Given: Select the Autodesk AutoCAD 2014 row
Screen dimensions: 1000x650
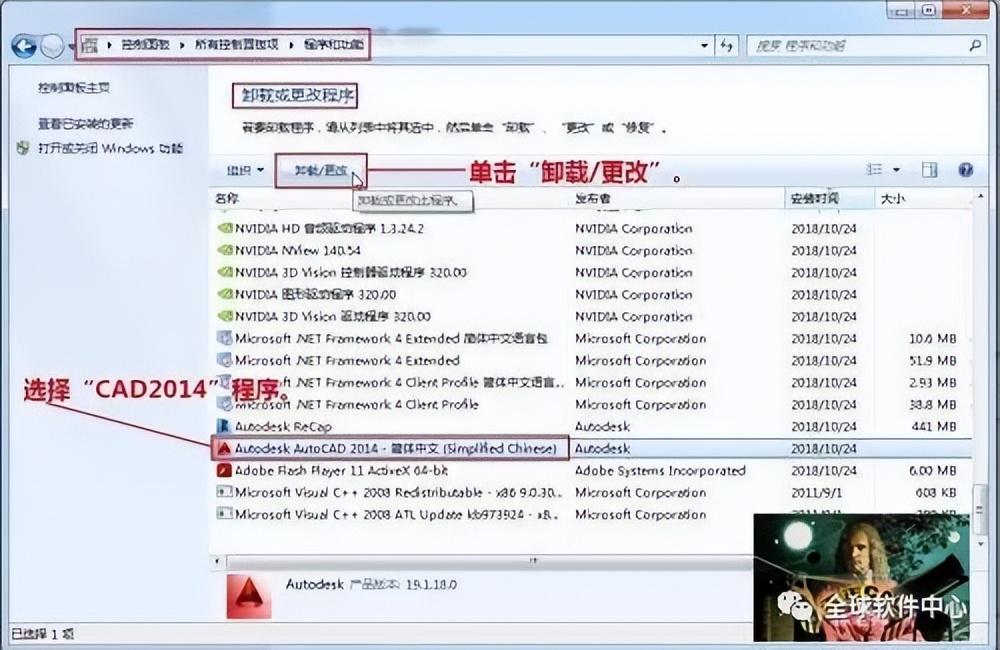Looking at the screenshot, I should 592,448.
